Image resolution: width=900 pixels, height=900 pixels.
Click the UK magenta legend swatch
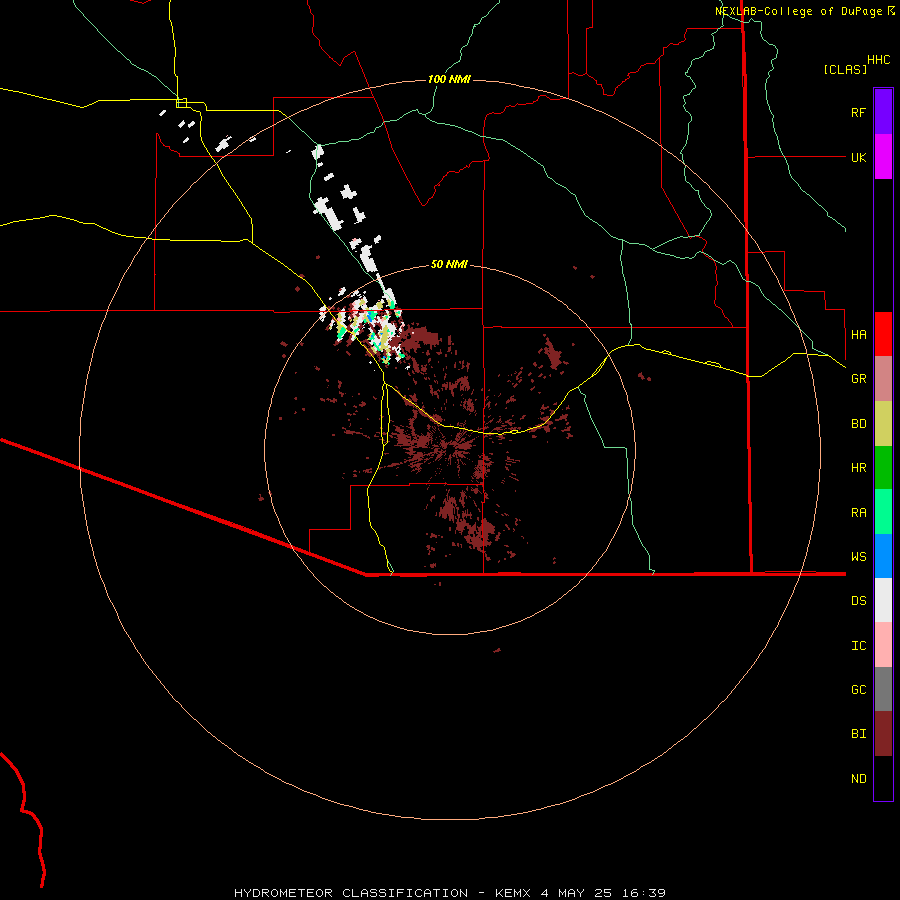[x=883, y=157]
